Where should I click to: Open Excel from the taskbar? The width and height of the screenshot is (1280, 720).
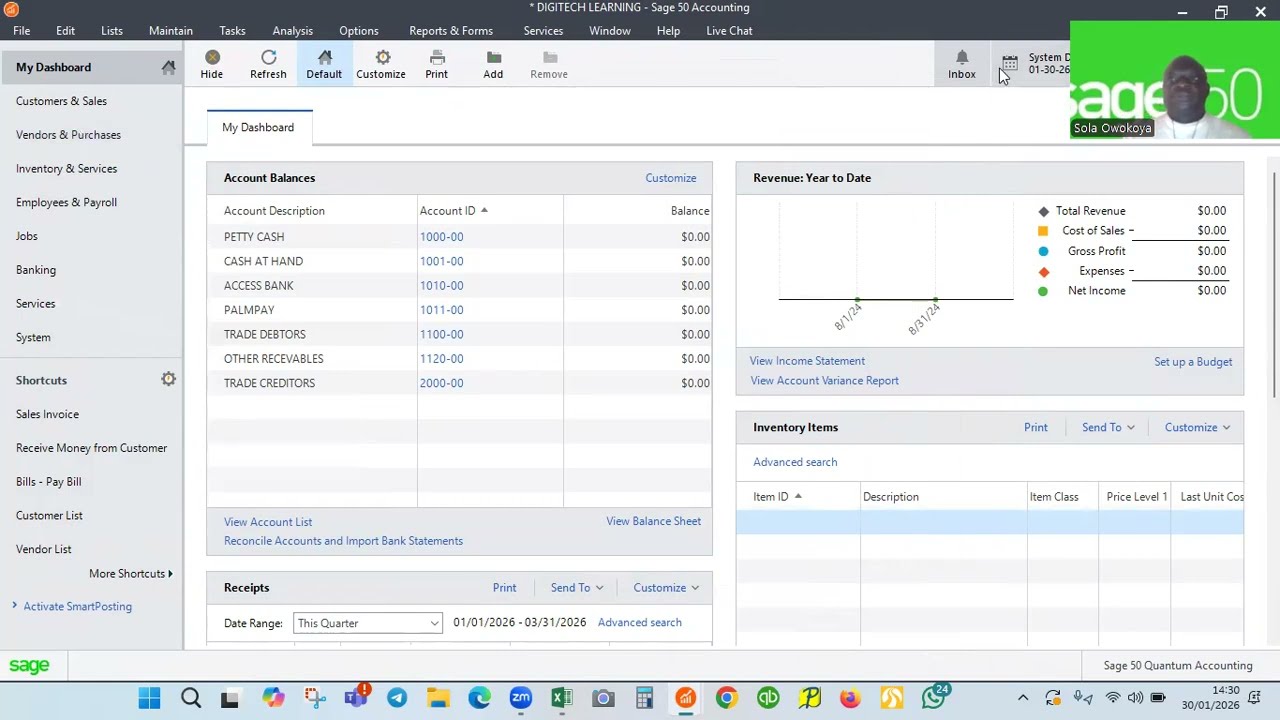click(562, 698)
